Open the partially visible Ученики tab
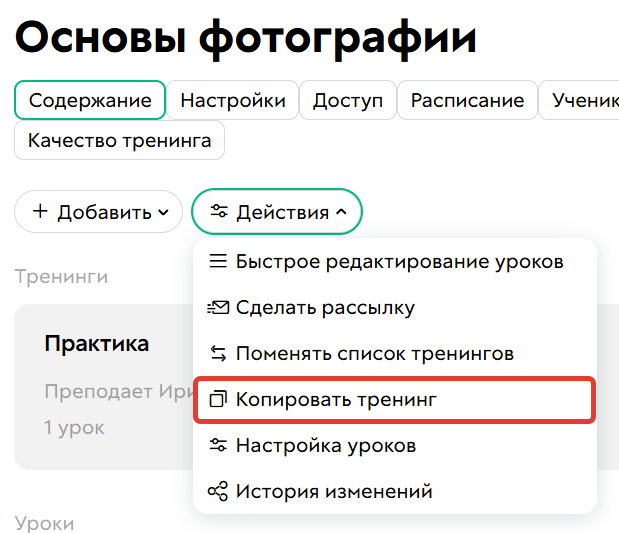 [582, 101]
